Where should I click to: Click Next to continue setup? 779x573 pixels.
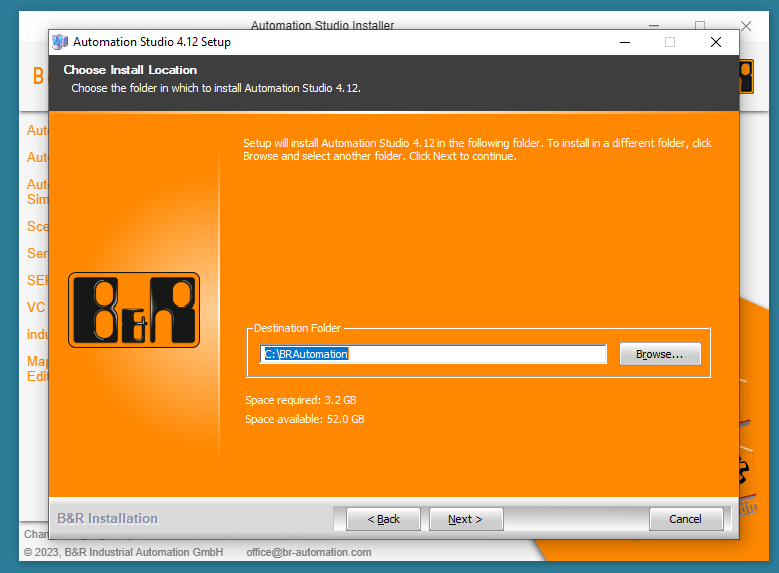pos(466,519)
